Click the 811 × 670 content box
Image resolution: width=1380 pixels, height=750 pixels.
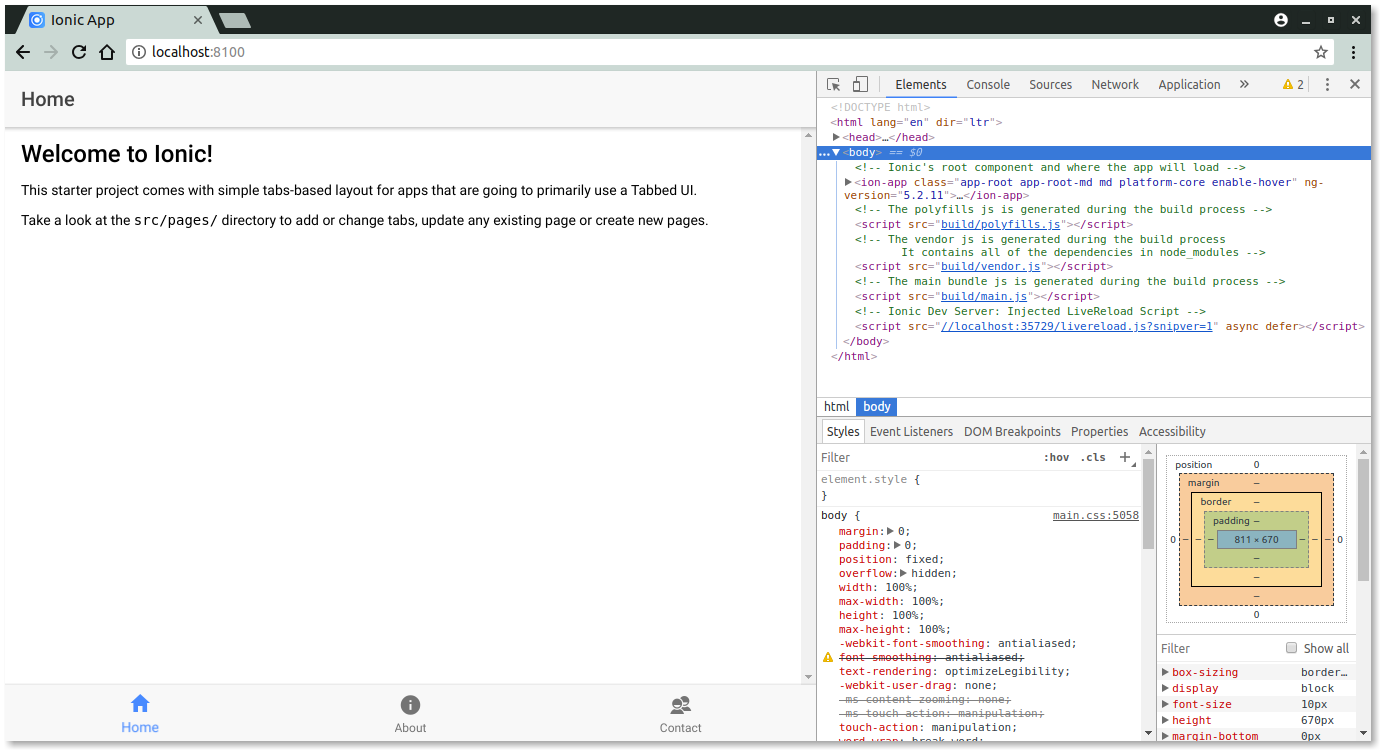coord(1257,539)
